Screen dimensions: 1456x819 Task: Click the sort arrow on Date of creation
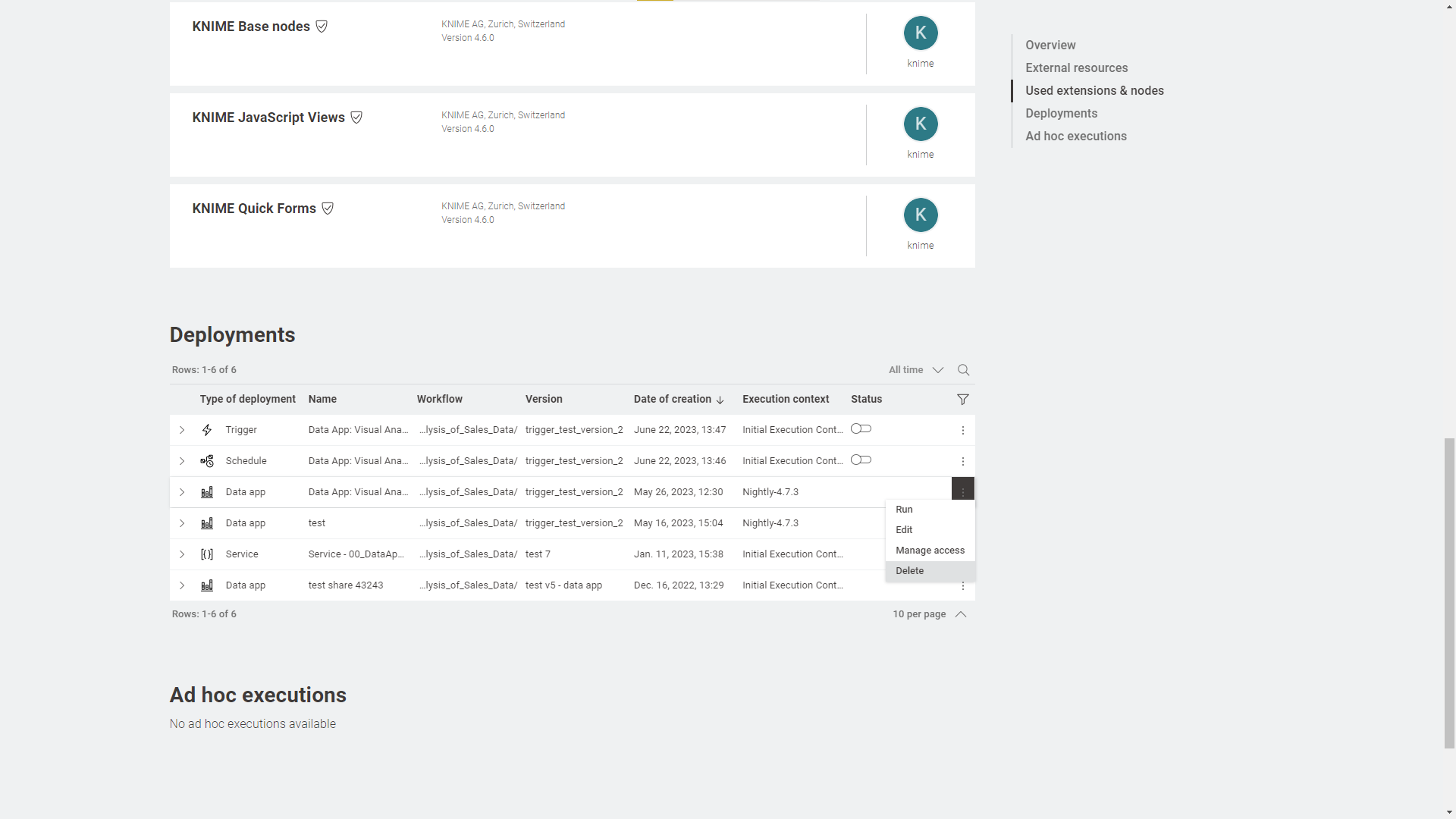click(x=720, y=400)
